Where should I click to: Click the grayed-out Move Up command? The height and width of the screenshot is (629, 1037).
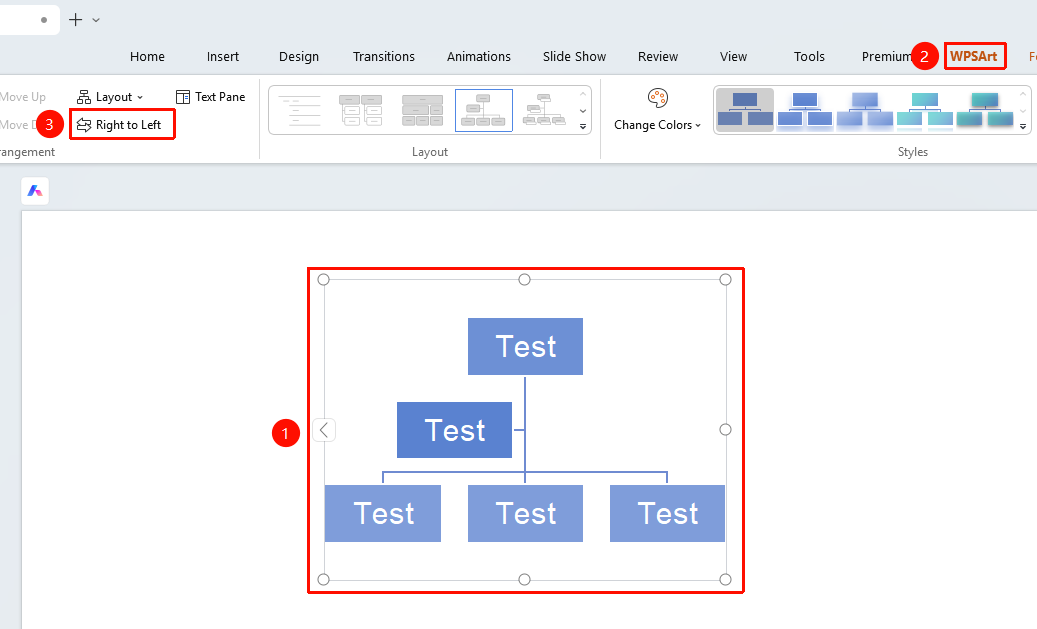tap(23, 97)
